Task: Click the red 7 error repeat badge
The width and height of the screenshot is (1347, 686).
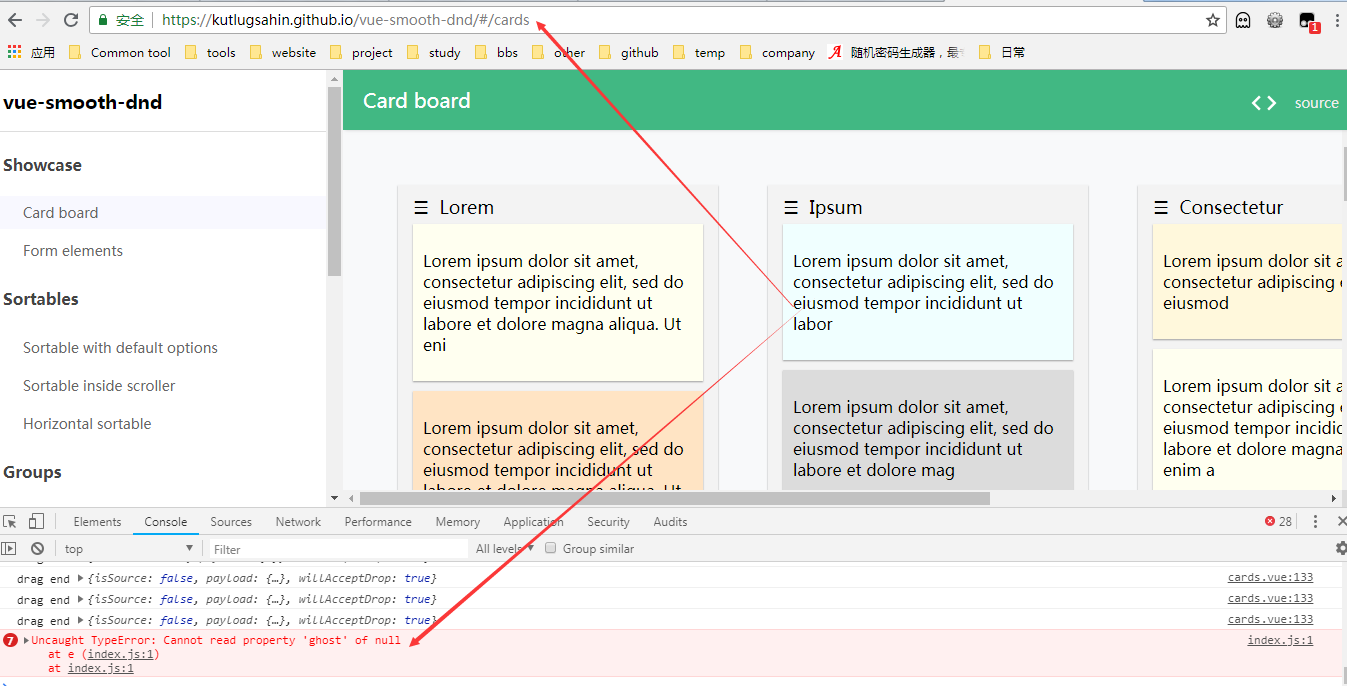Action: pos(10,640)
